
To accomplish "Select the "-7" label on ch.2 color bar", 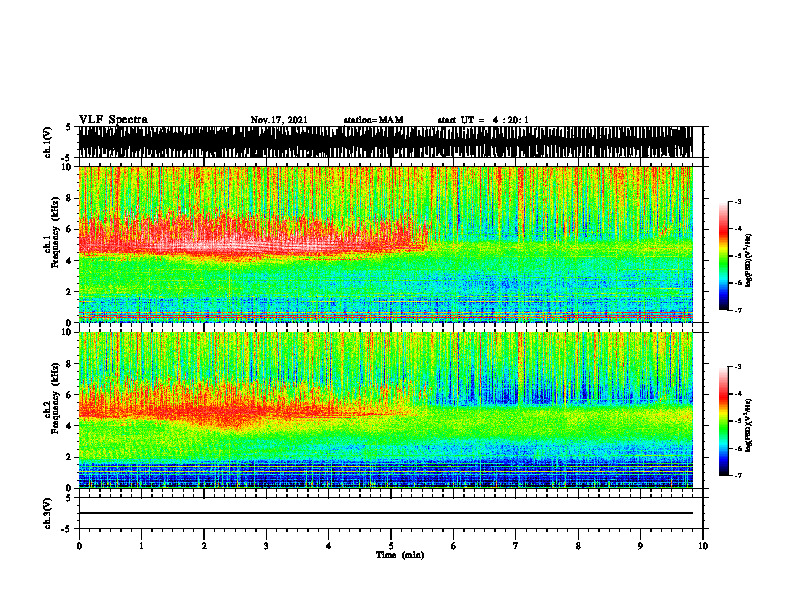I will [737, 475].
